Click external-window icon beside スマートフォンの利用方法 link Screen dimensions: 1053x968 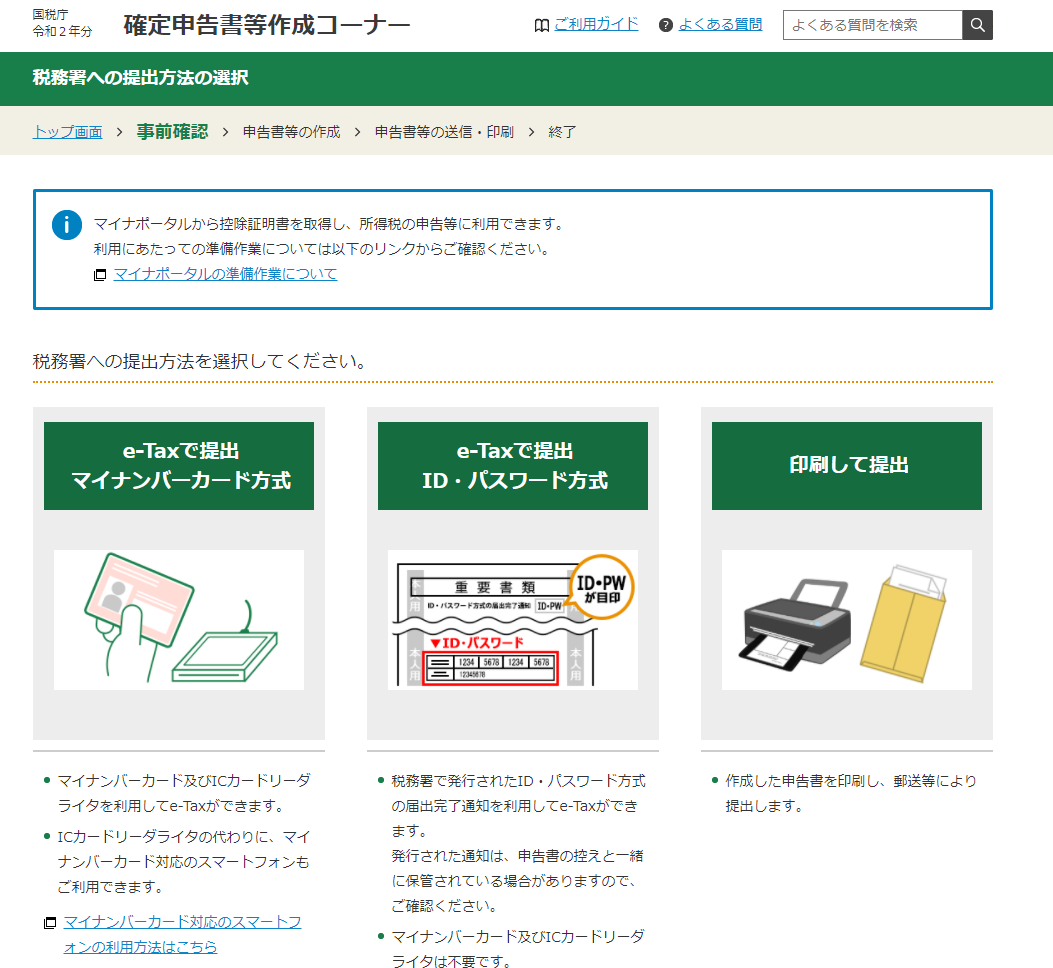point(50,923)
